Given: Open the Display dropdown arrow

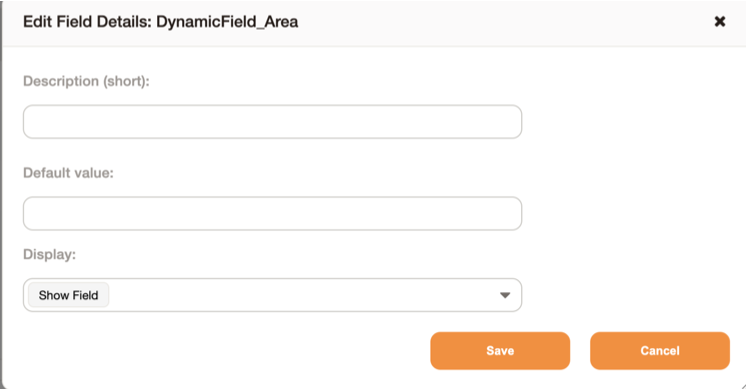Looking at the screenshot, I should point(505,295).
